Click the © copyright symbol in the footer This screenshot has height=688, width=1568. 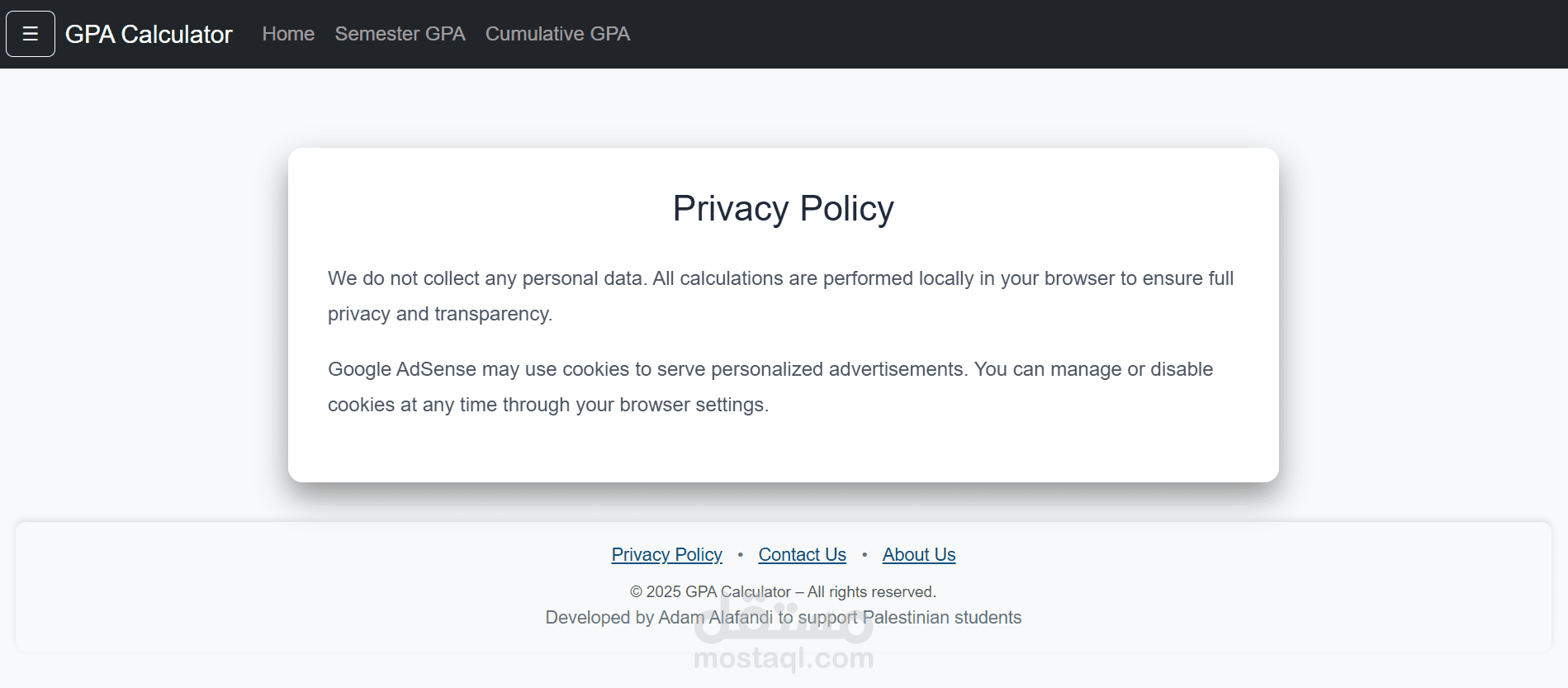(x=636, y=592)
